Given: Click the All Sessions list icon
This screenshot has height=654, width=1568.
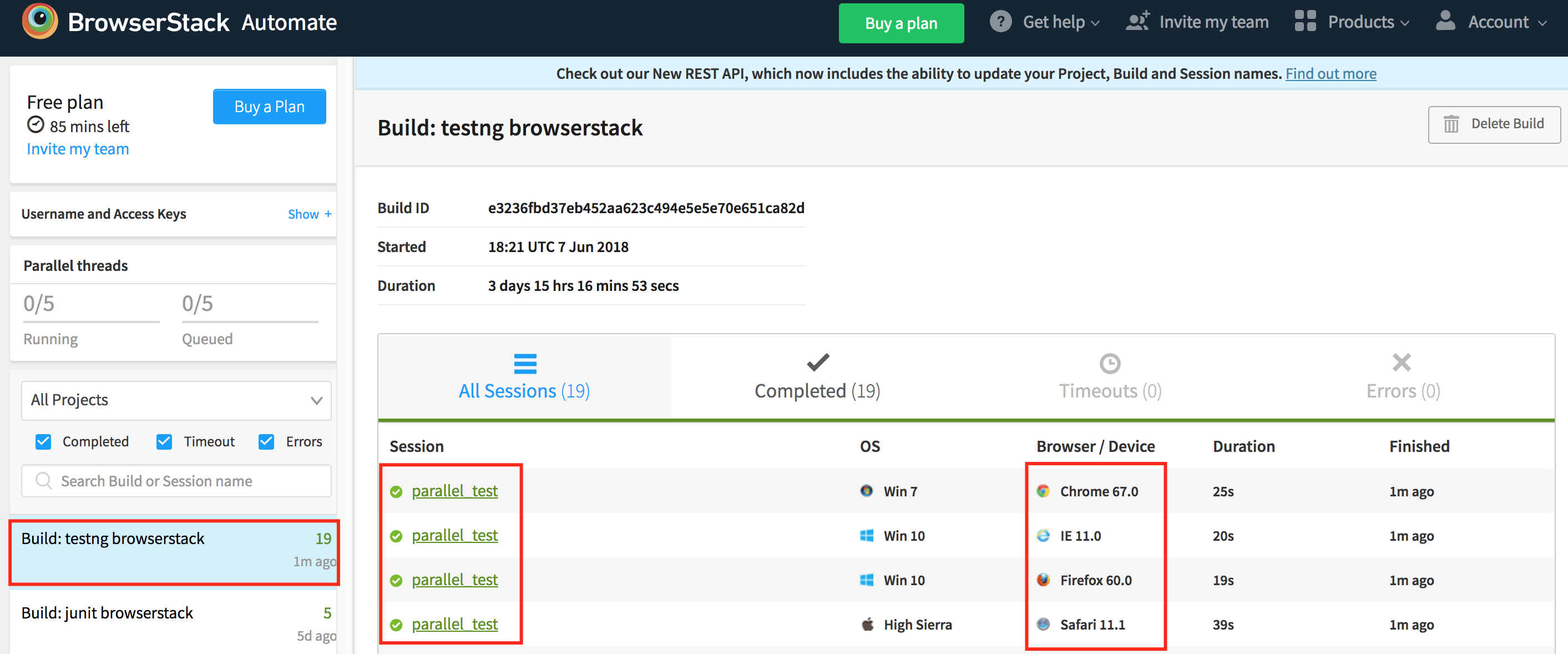Looking at the screenshot, I should pyautogui.click(x=525, y=364).
